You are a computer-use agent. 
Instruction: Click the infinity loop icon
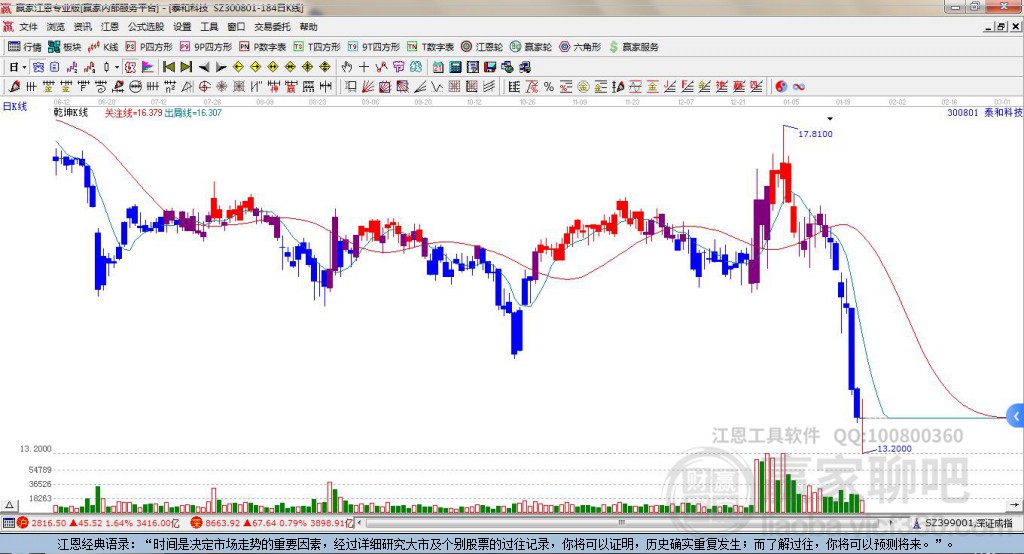(798, 87)
